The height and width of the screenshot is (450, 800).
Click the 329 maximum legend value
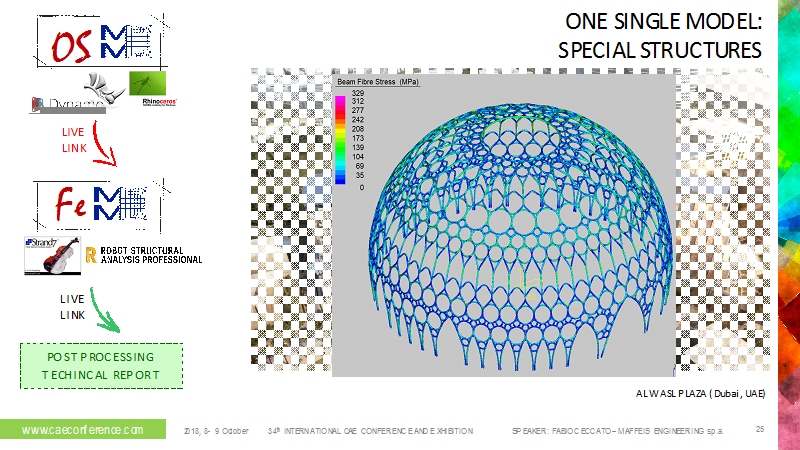pyautogui.click(x=357, y=93)
